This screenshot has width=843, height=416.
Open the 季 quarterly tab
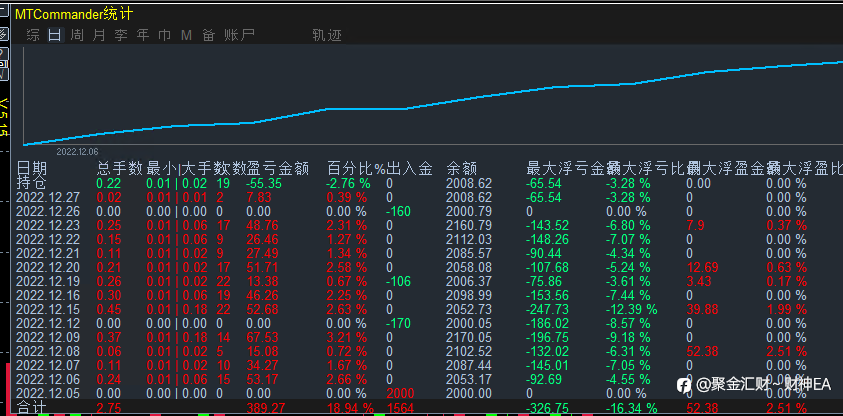coord(121,35)
